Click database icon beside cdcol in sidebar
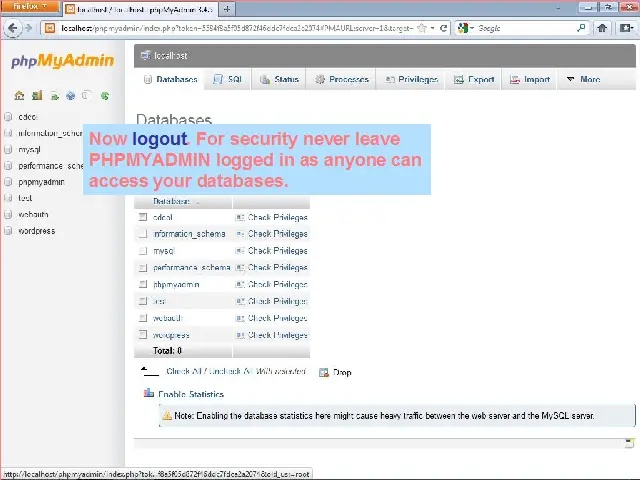 pyautogui.click(x=8, y=117)
